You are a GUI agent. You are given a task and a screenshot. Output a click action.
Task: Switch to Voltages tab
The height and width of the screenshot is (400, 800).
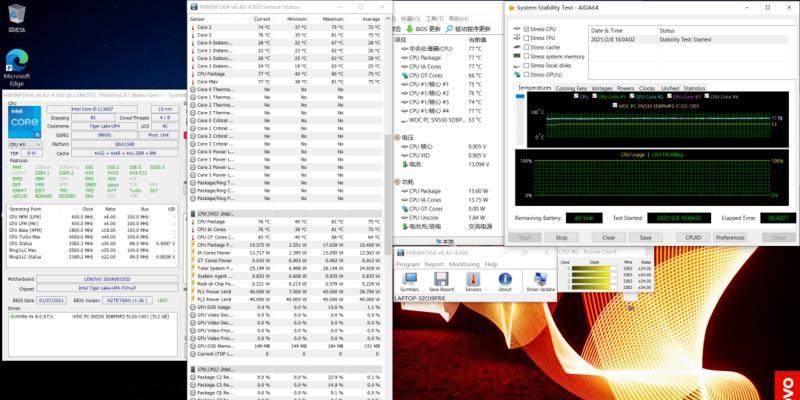click(602, 88)
